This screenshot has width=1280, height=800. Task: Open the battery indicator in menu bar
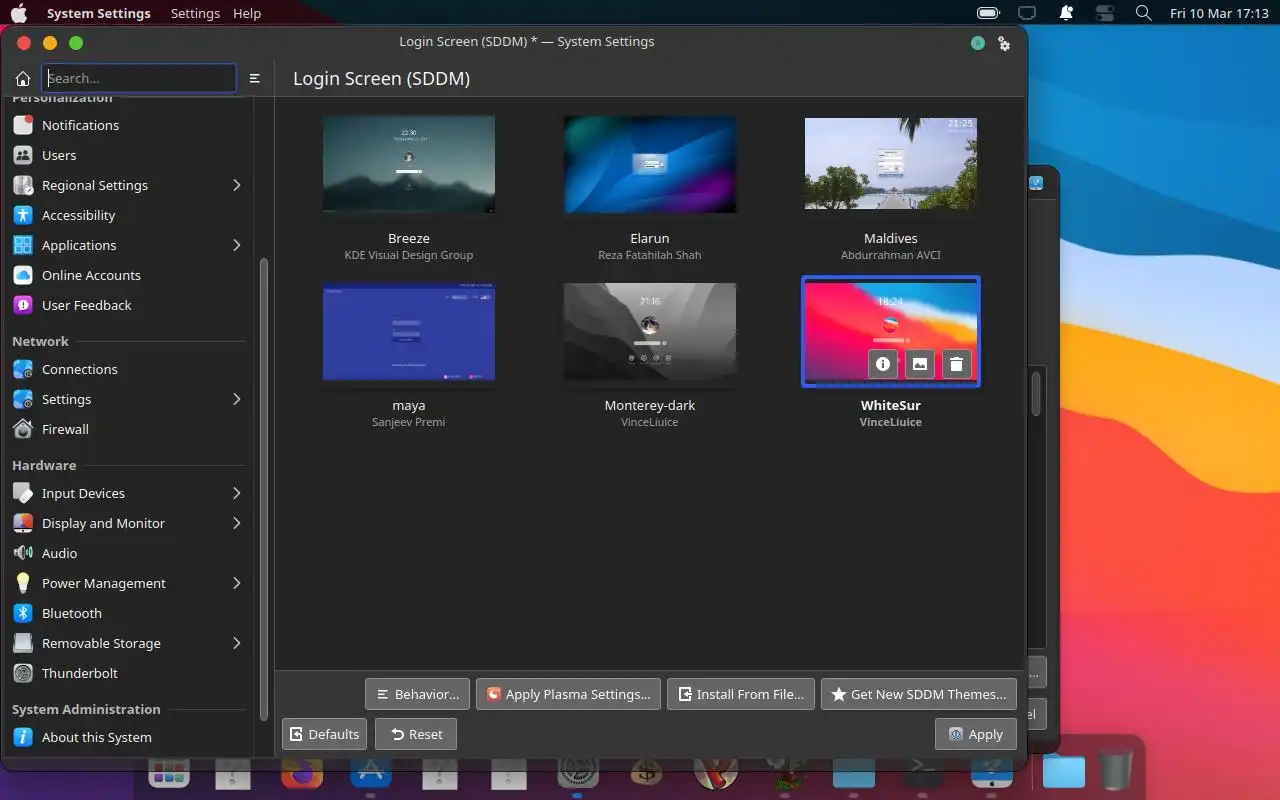pyautogui.click(x=988, y=13)
